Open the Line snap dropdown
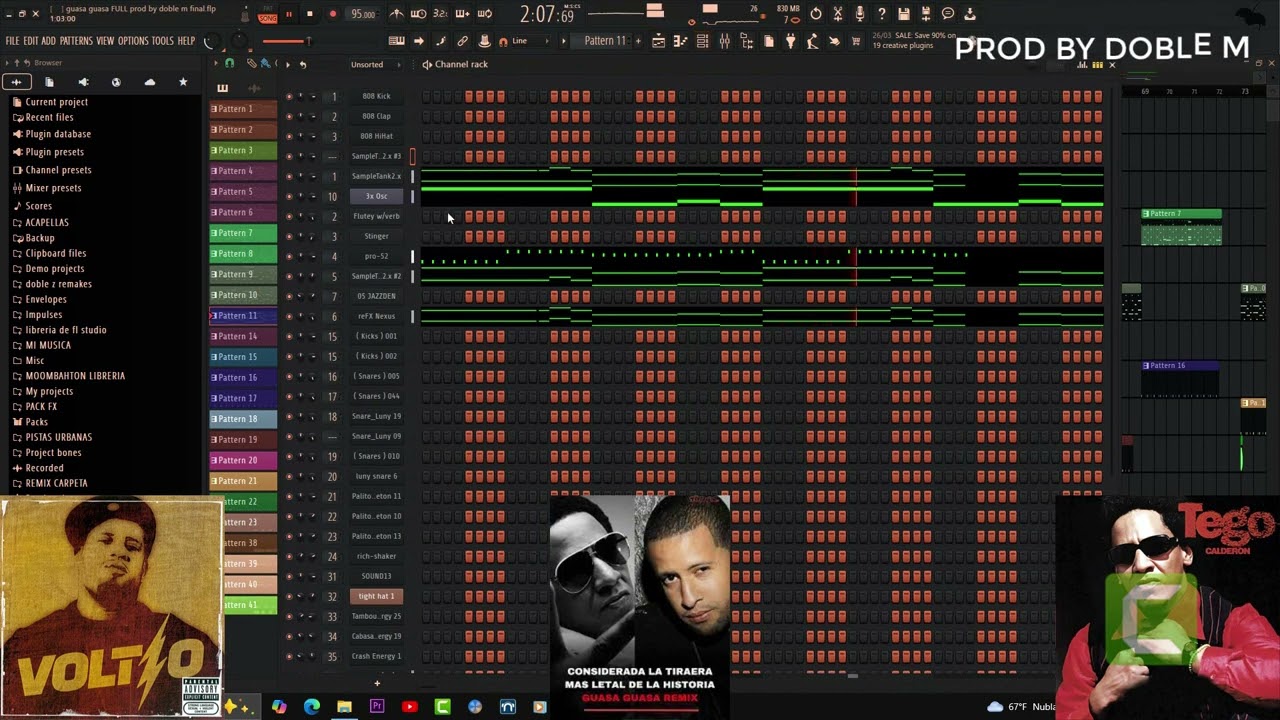 pos(526,41)
